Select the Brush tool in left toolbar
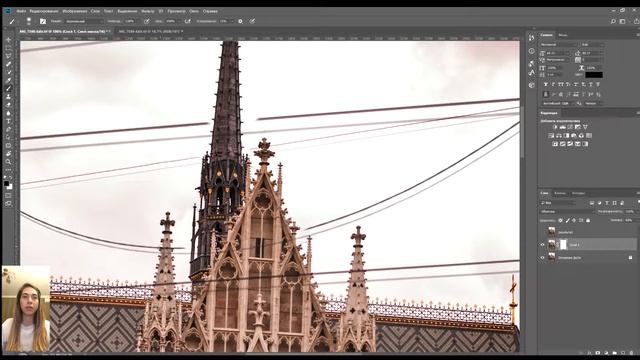640x360 pixels. (x=8, y=89)
